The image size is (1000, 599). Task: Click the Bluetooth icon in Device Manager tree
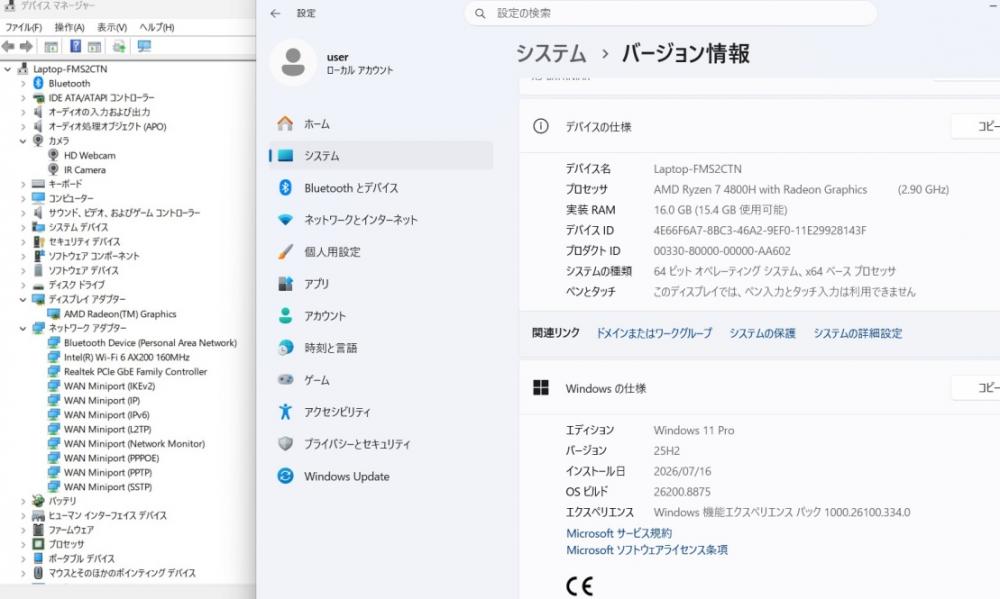pyautogui.click(x=38, y=84)
